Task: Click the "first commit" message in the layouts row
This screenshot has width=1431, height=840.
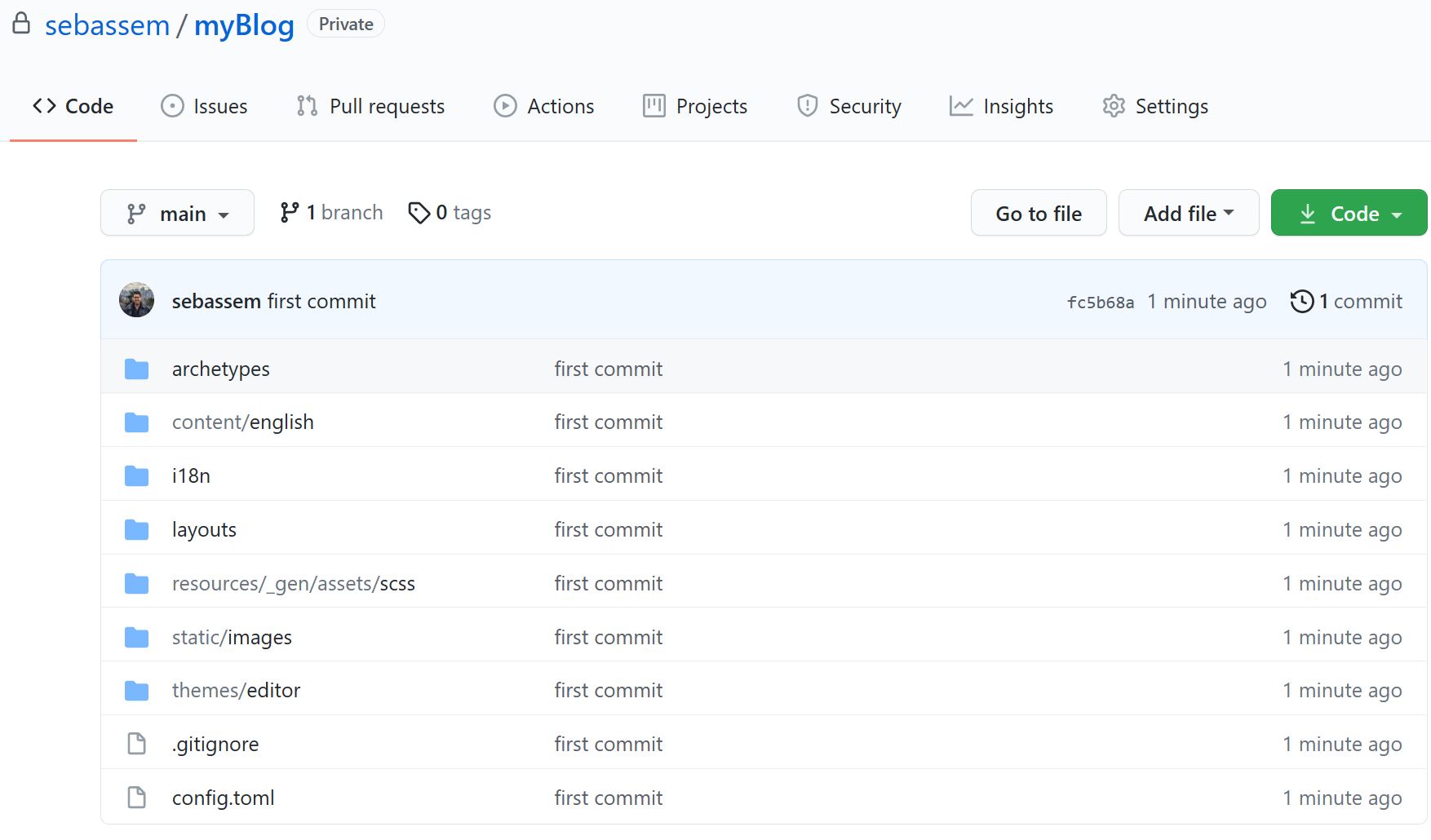Action: [609, 530]
